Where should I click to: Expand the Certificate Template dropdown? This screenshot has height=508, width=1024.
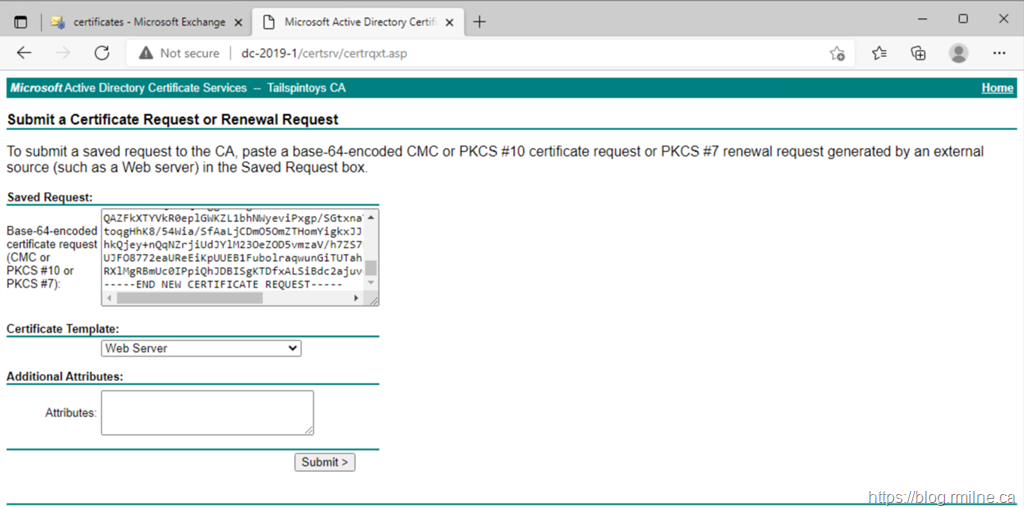coord(201,348)
